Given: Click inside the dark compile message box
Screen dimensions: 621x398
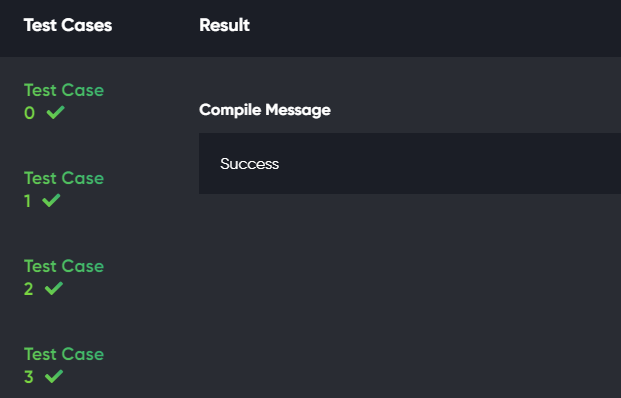Looking at the screenshot, I should [x=410, y=164].
